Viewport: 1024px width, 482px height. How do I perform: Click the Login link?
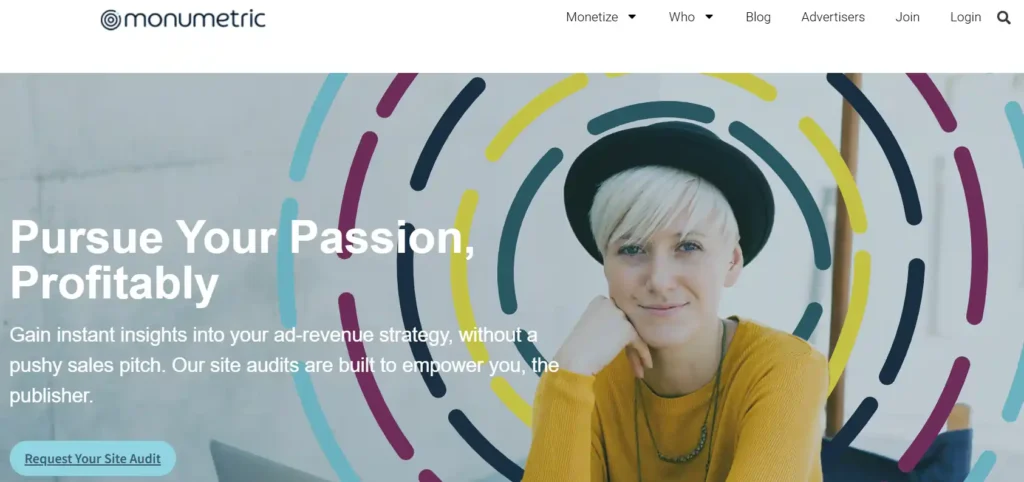(x=965, y=17)
